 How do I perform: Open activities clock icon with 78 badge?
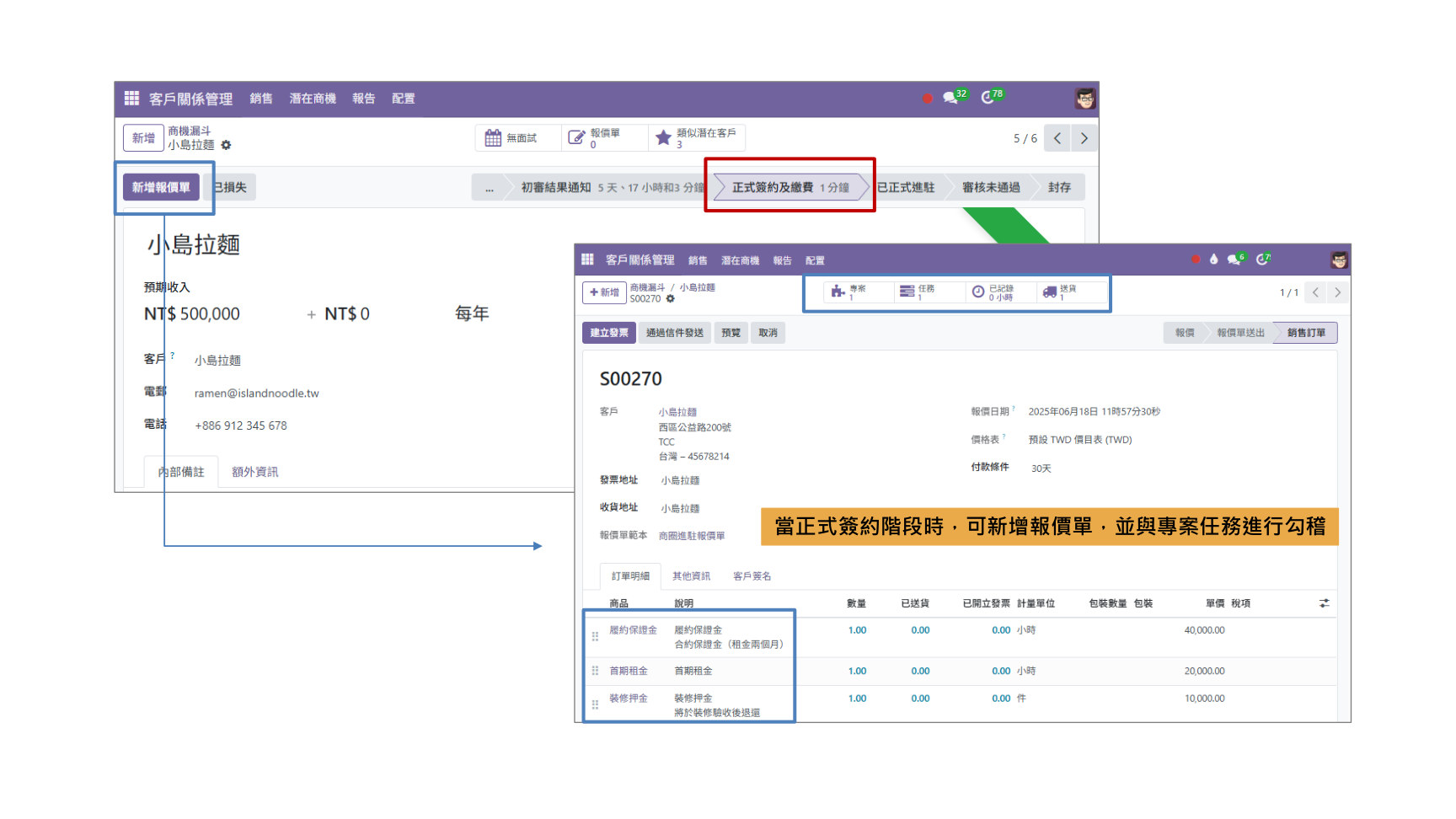988,98
